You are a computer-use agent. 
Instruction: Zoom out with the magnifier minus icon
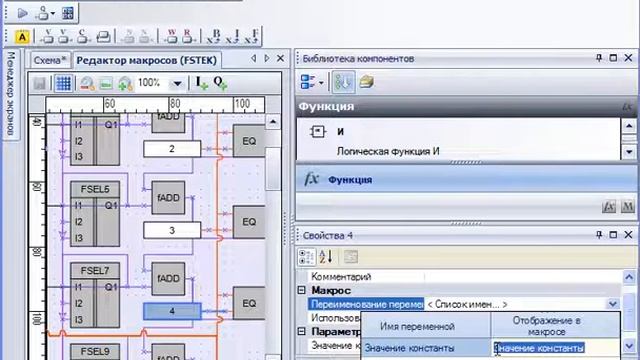(x=87, y=84)
